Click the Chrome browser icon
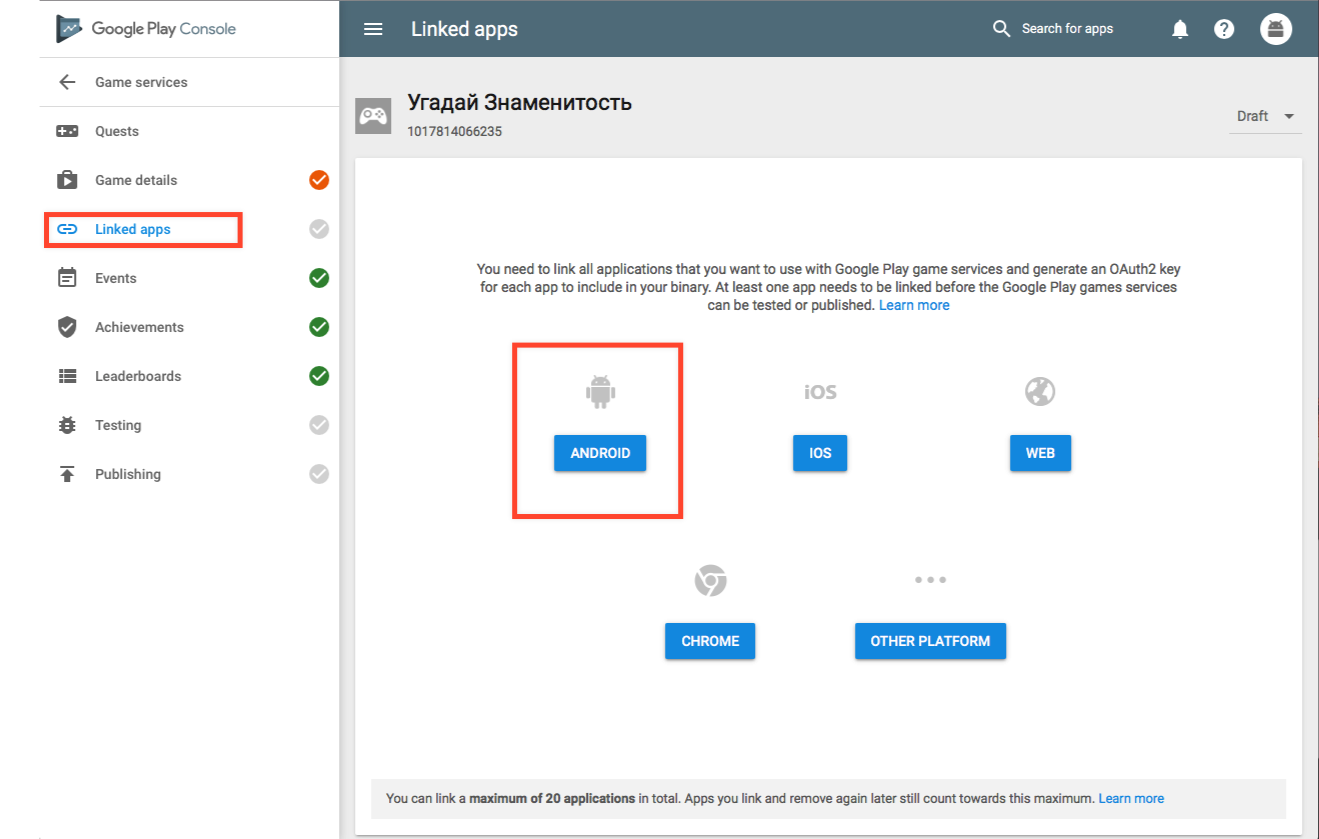 click(x=710, y=580)
